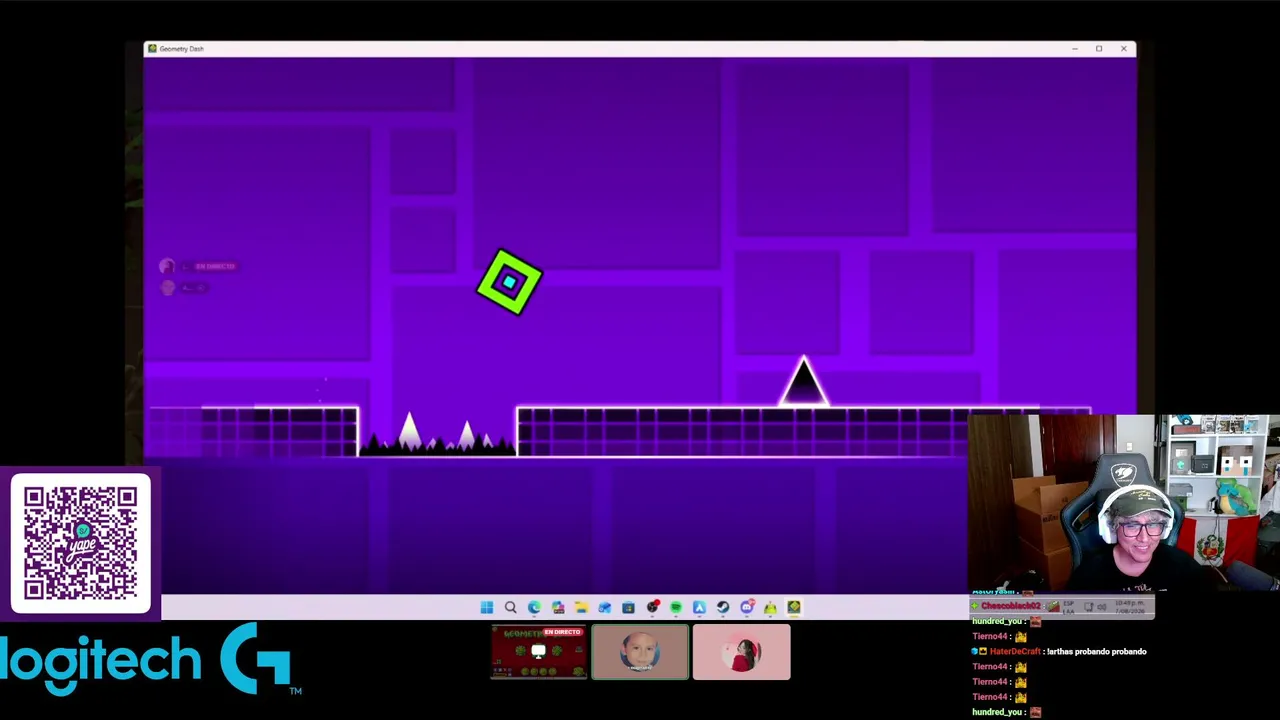Open Spotify from the taskbar
This screenshot has height=720, width=1280.
(x=676, y=607)
